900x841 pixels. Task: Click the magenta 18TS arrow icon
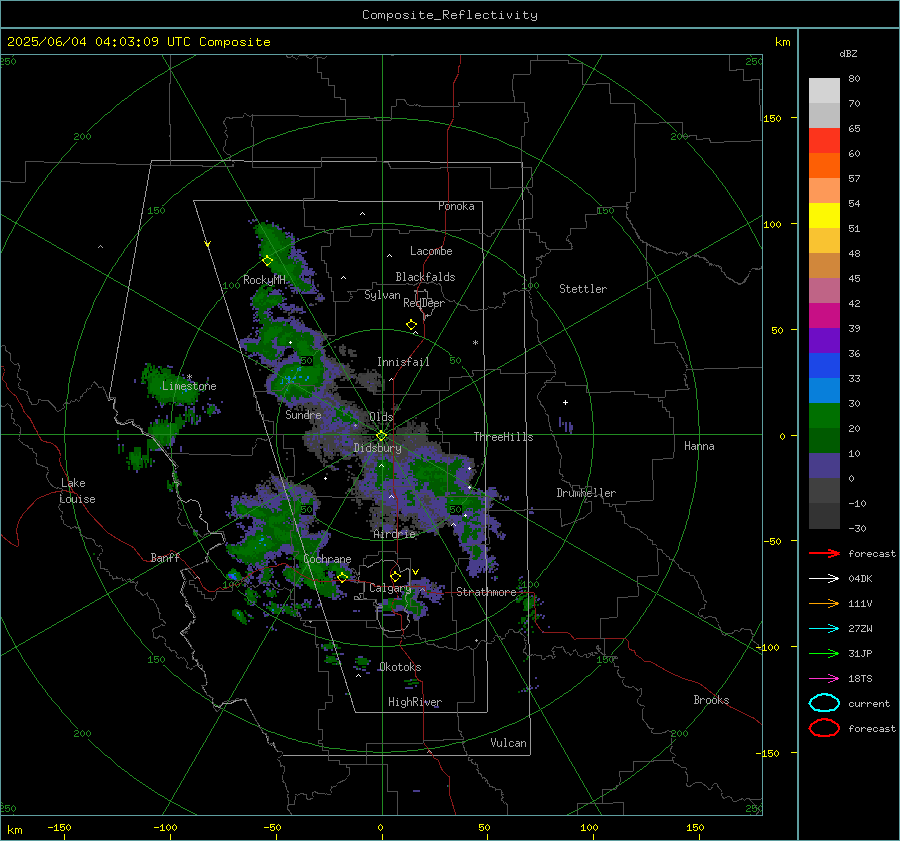(x=824, y=679)
